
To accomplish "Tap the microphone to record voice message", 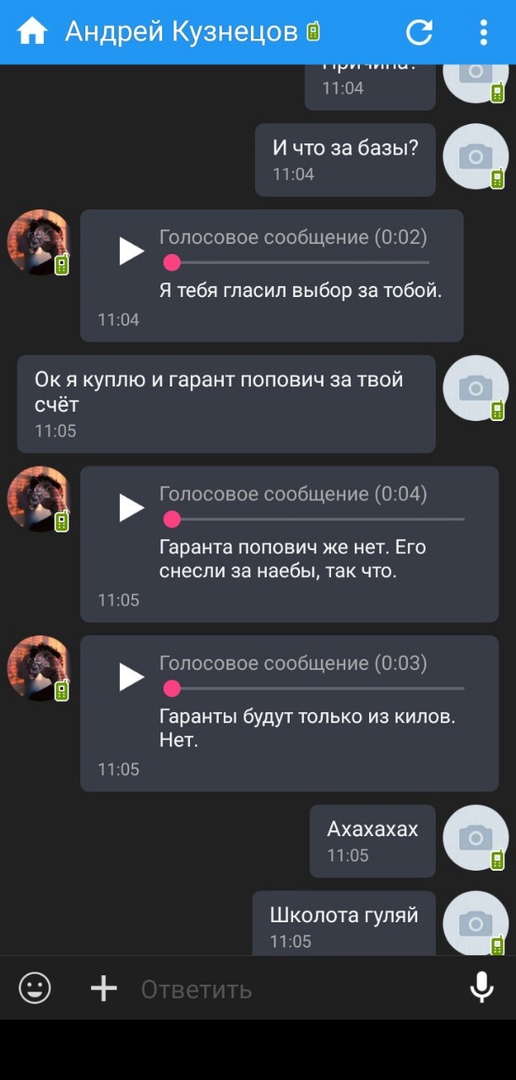I will pos(482,988).
